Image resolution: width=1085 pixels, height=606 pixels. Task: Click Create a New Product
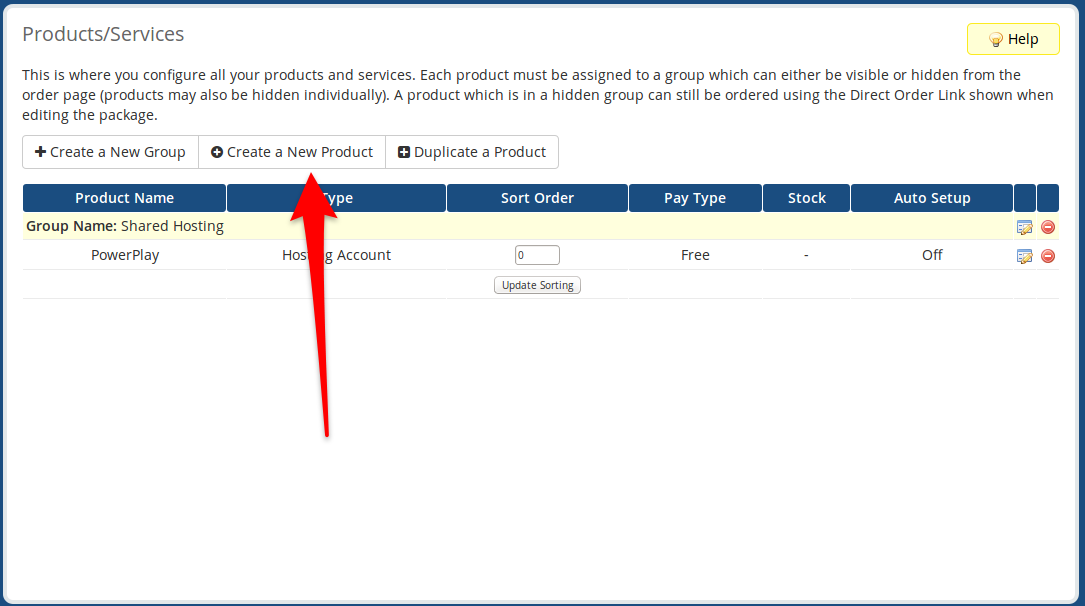point(292,152)
